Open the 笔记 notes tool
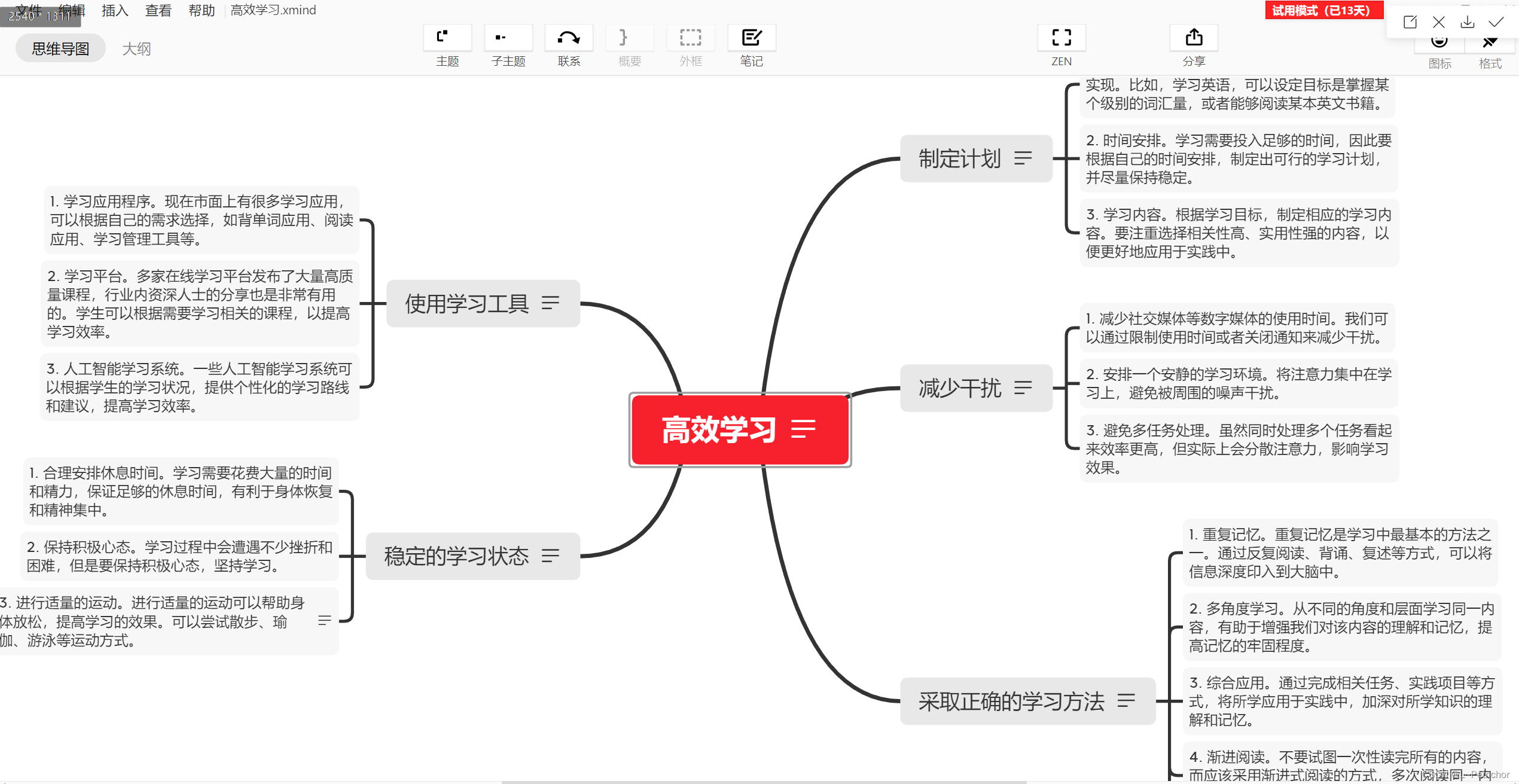The width and height of the screenshot is (1519, 784). pyautogui.click(x=751, y=38)
